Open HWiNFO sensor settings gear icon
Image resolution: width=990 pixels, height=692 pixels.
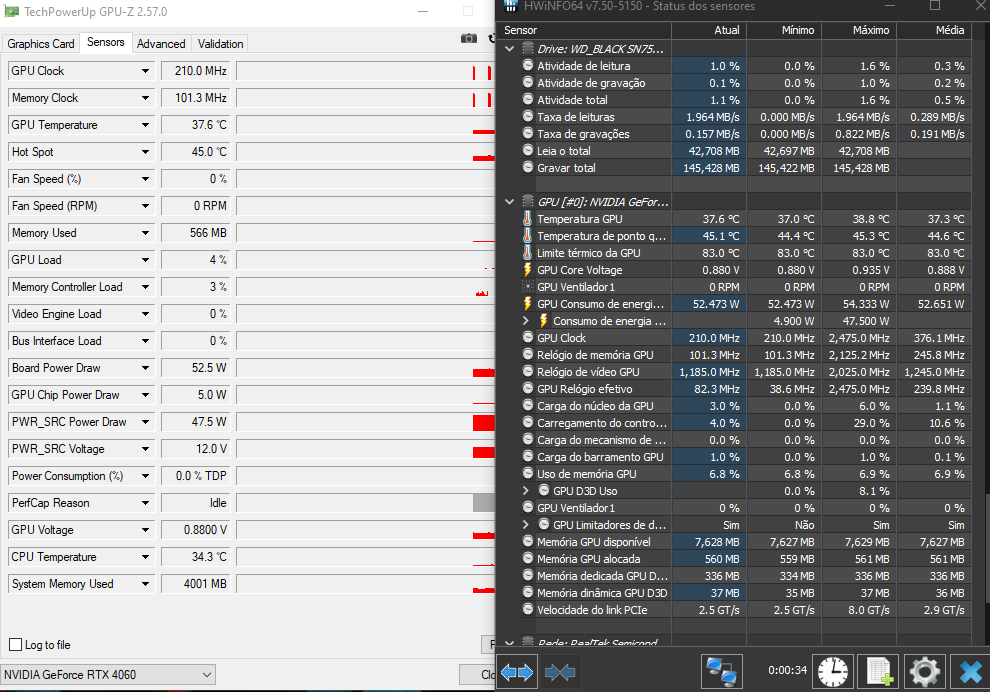coord(925,671)
